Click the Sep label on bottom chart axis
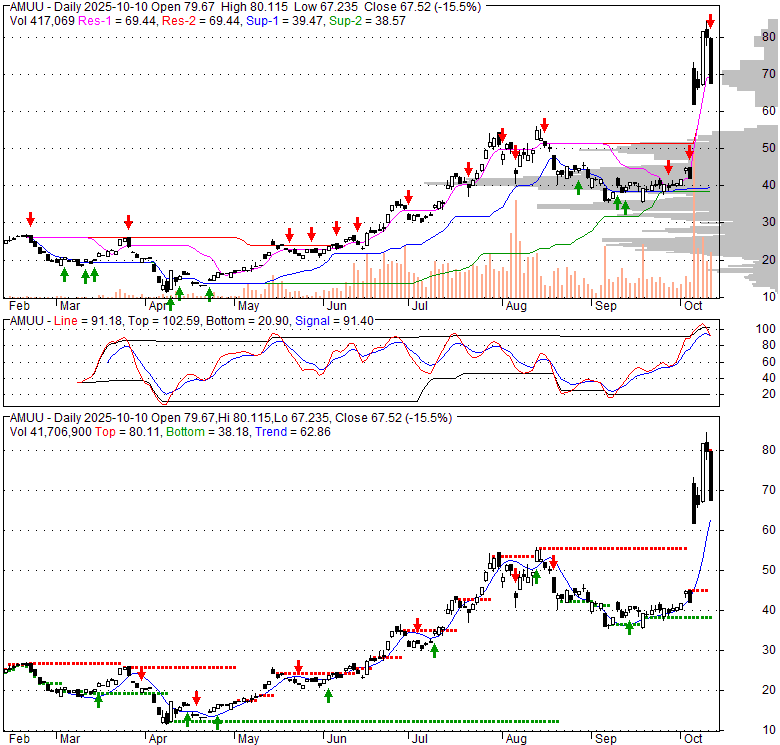 [x=605, y=739]
